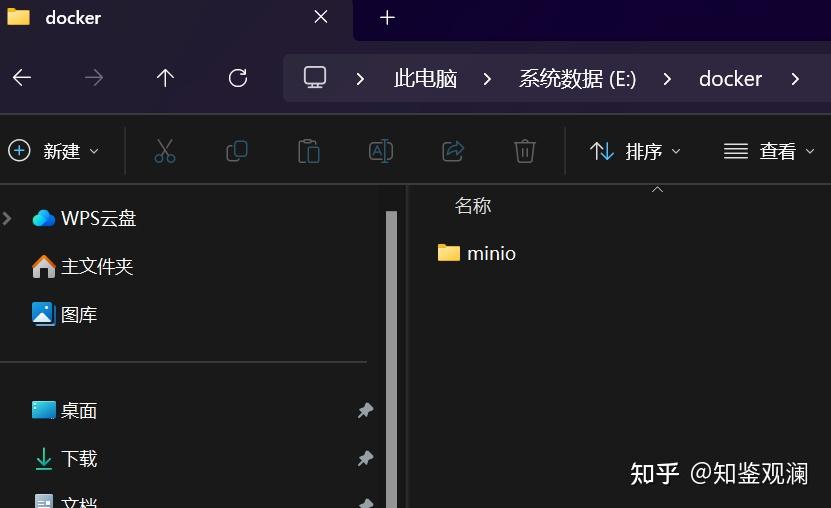Expand chevron after the computer icon
This screenshot has height=508, width=831.
(360, 79)
